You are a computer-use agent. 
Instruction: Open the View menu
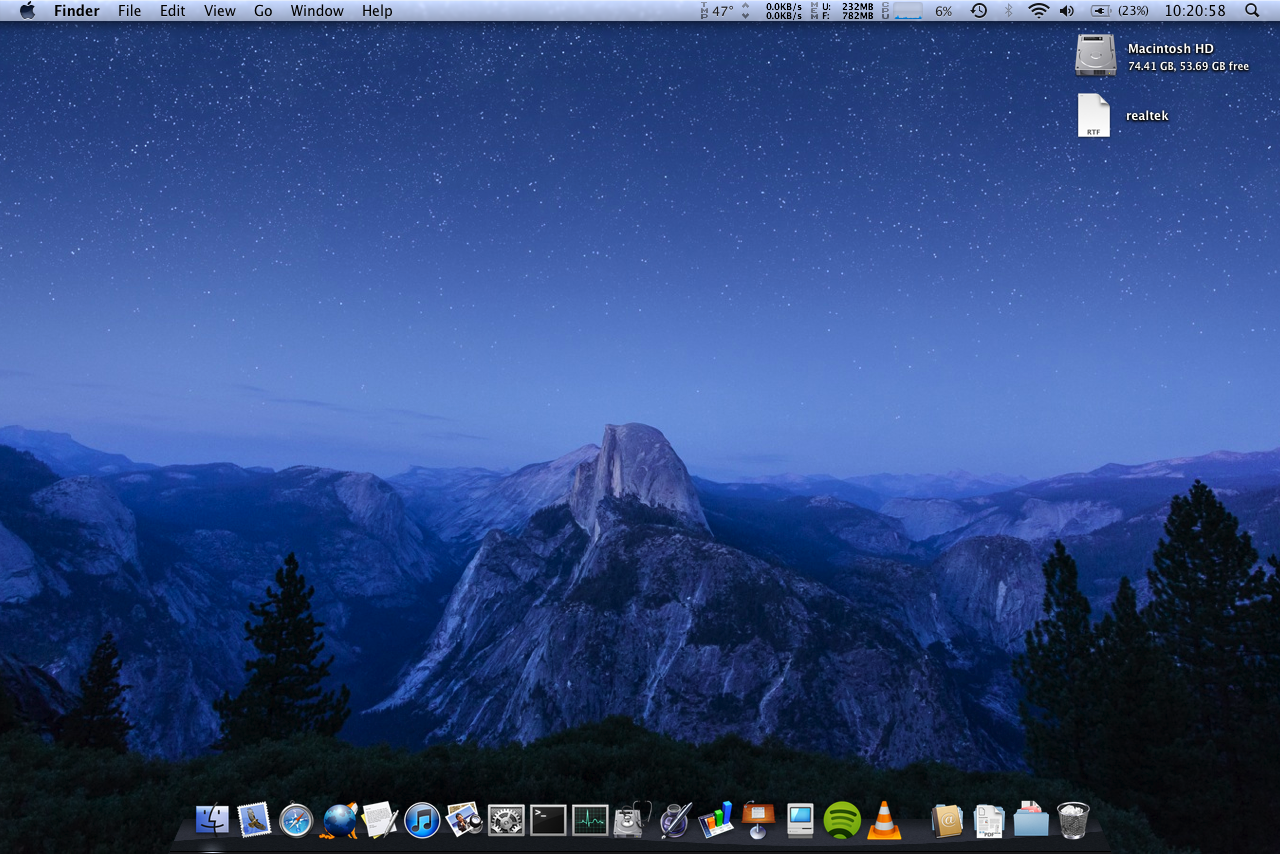(220, 10)
